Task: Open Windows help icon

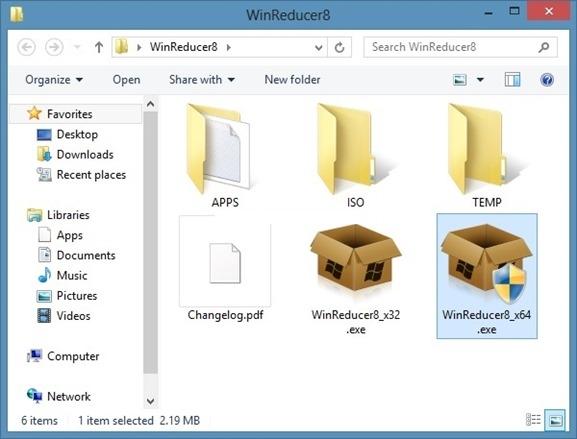Action: (547, 79)
